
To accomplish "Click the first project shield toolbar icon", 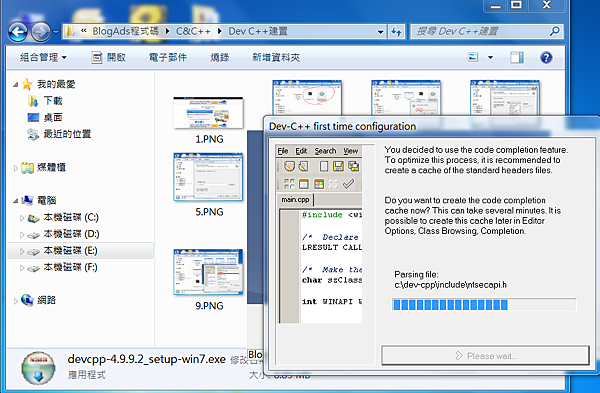I will 289,166.
